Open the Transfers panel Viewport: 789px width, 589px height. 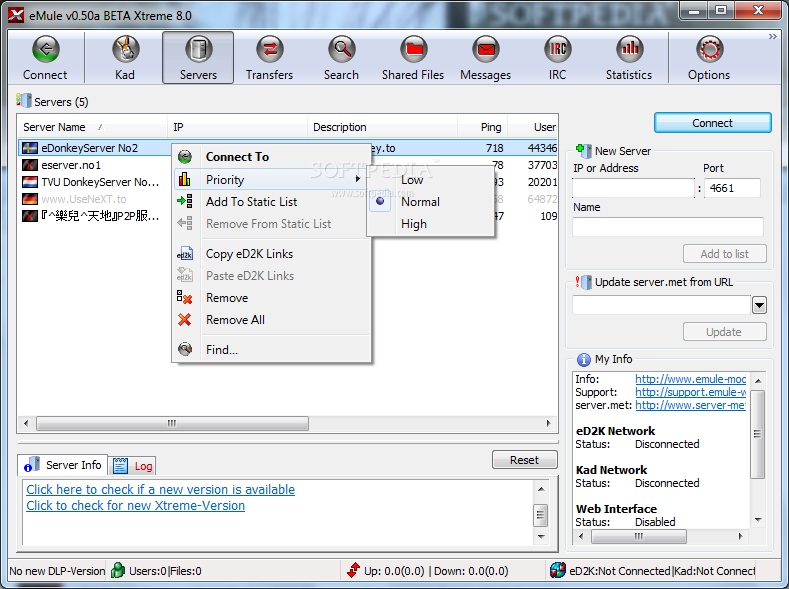click(x=270, y=57)
